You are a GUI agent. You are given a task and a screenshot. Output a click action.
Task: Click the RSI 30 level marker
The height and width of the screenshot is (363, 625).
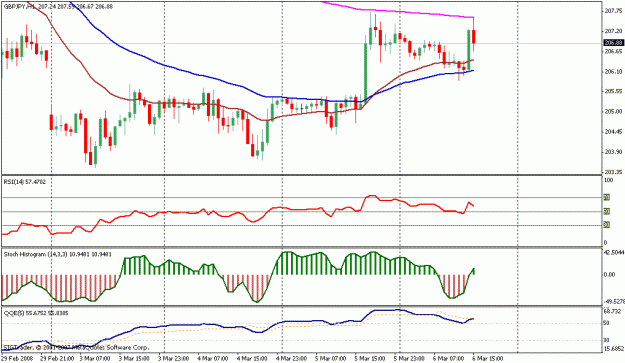pos(607,226)
